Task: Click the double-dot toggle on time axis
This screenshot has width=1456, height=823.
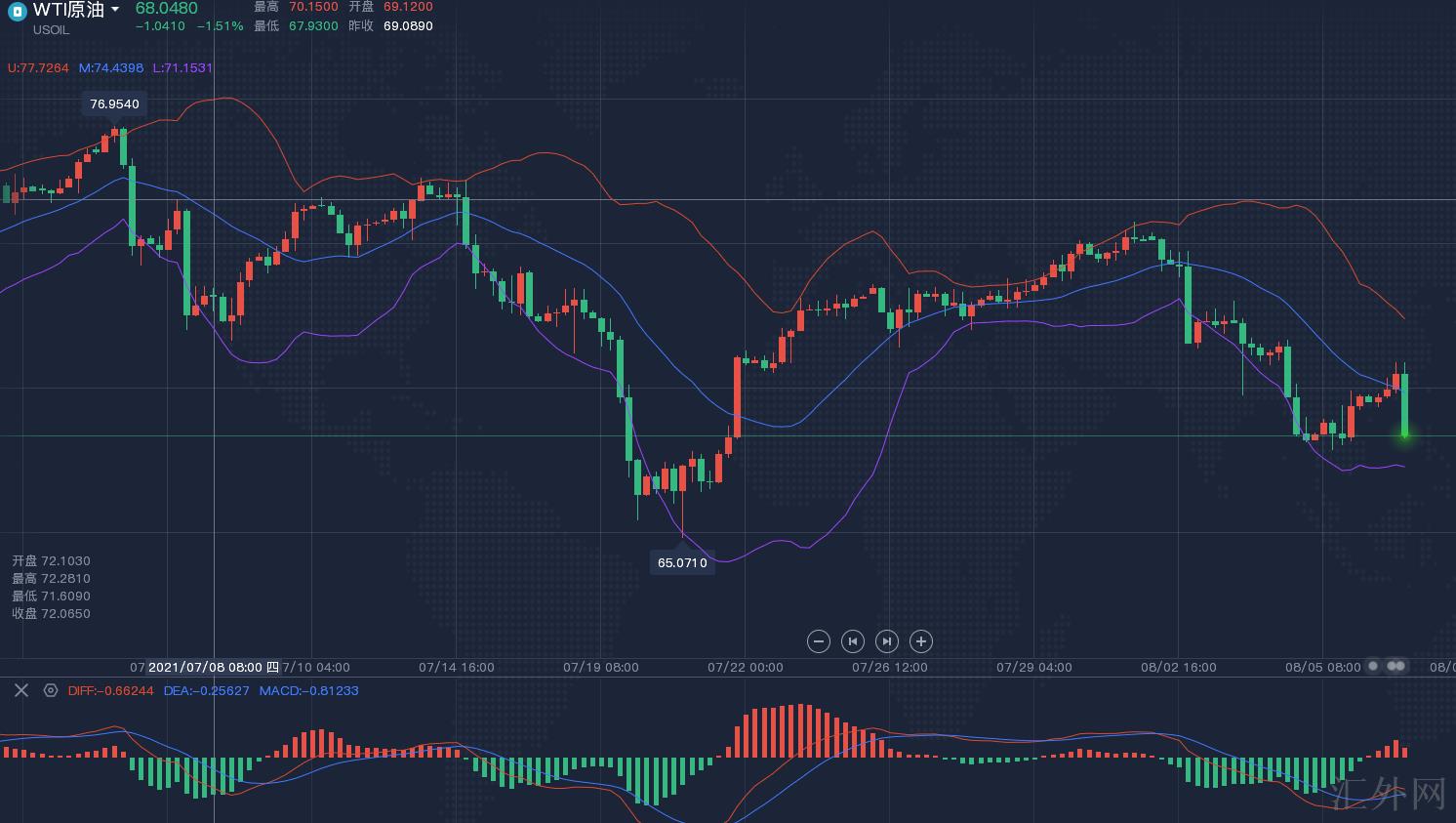Action: tap(1396, 666)
